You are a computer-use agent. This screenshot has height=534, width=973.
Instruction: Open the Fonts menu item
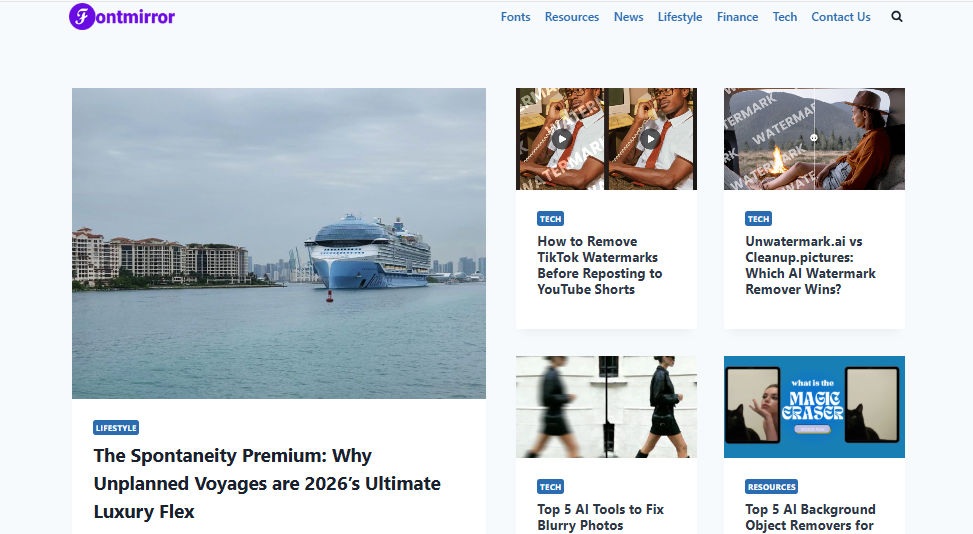click(x=516, y=17)
